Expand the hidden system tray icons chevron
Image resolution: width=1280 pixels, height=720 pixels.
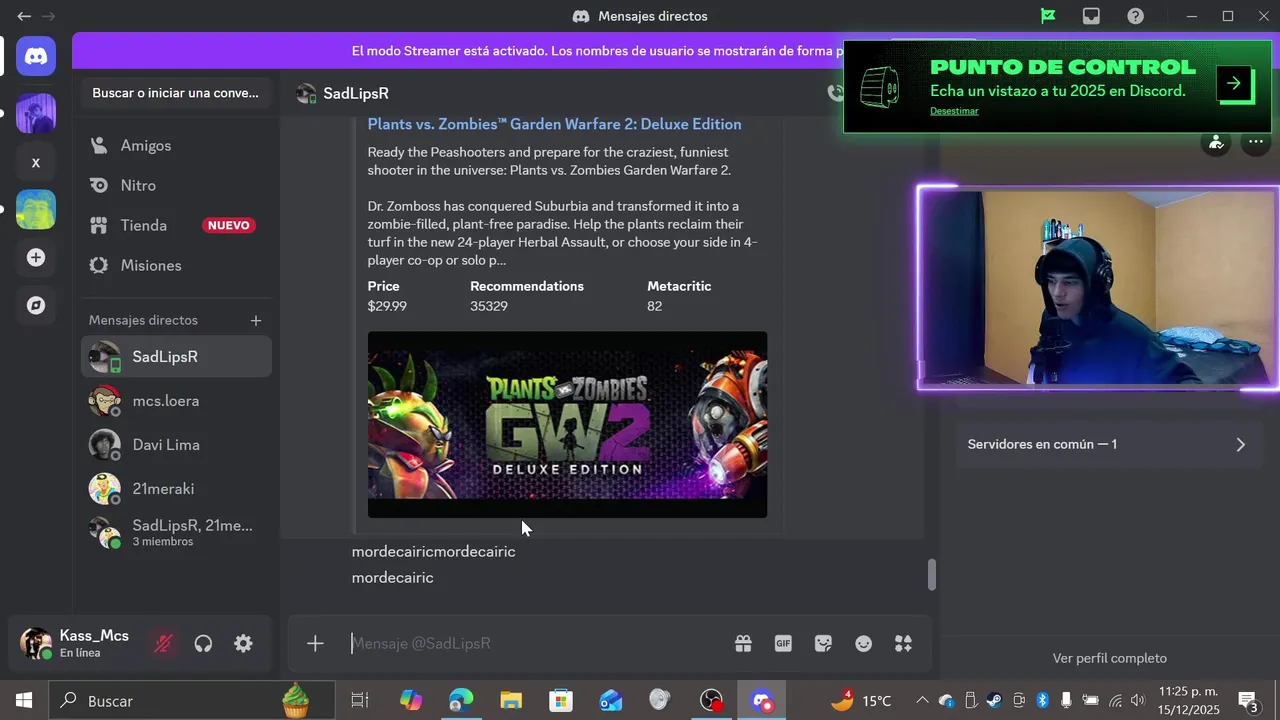click(922, 700)
